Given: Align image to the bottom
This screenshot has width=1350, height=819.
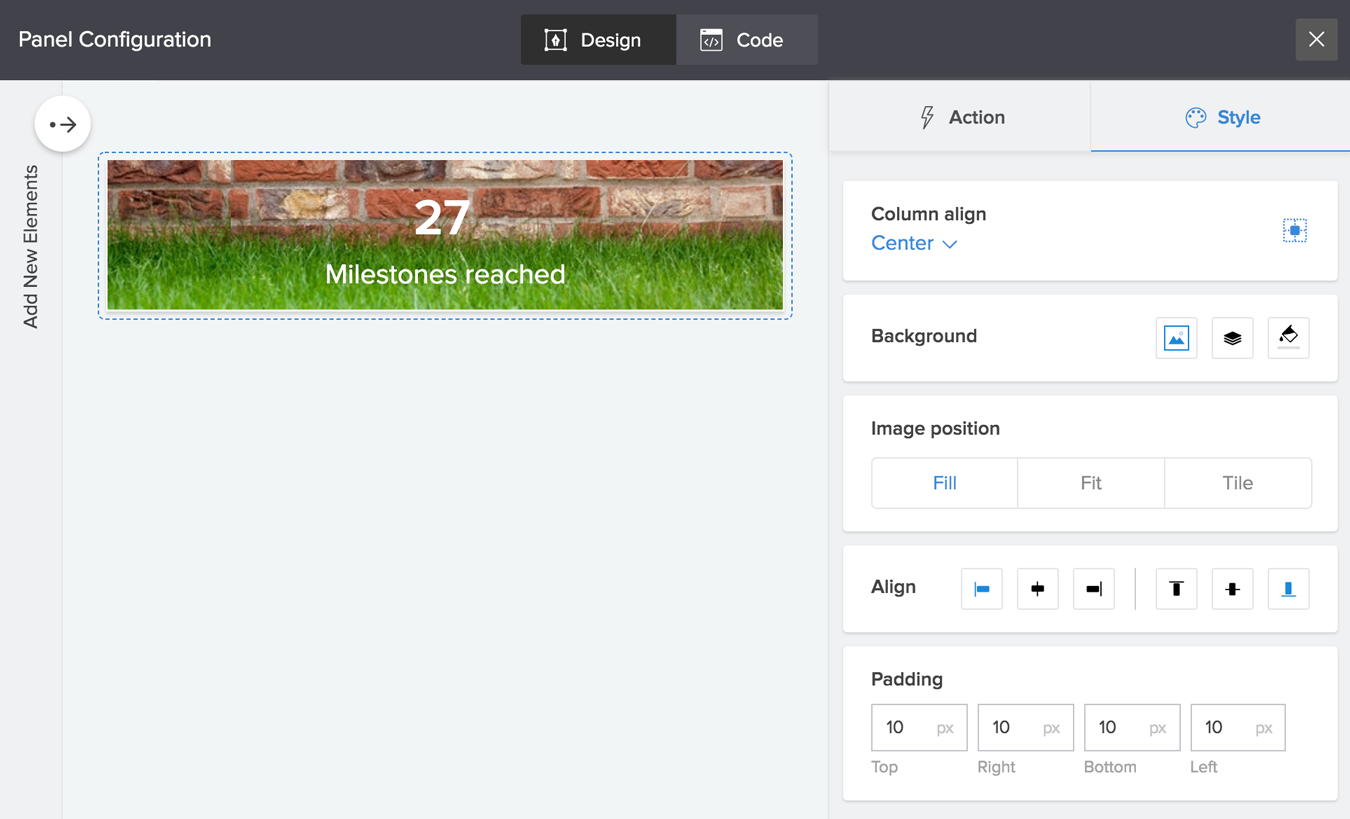Looking at the screenshot, I should (x=1288, y=589).
